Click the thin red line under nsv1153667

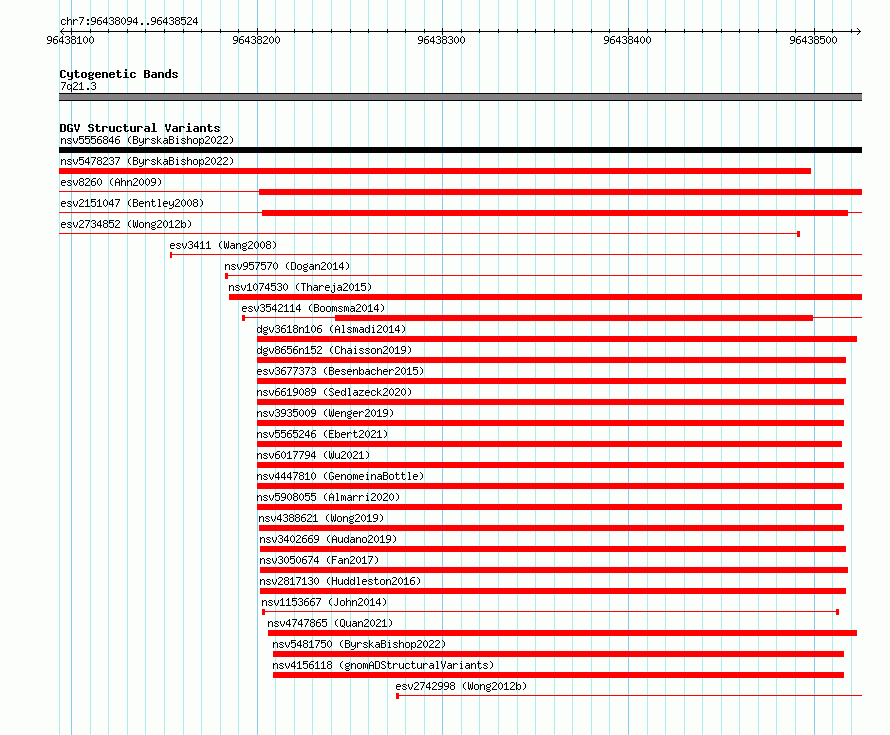(551, 612)
